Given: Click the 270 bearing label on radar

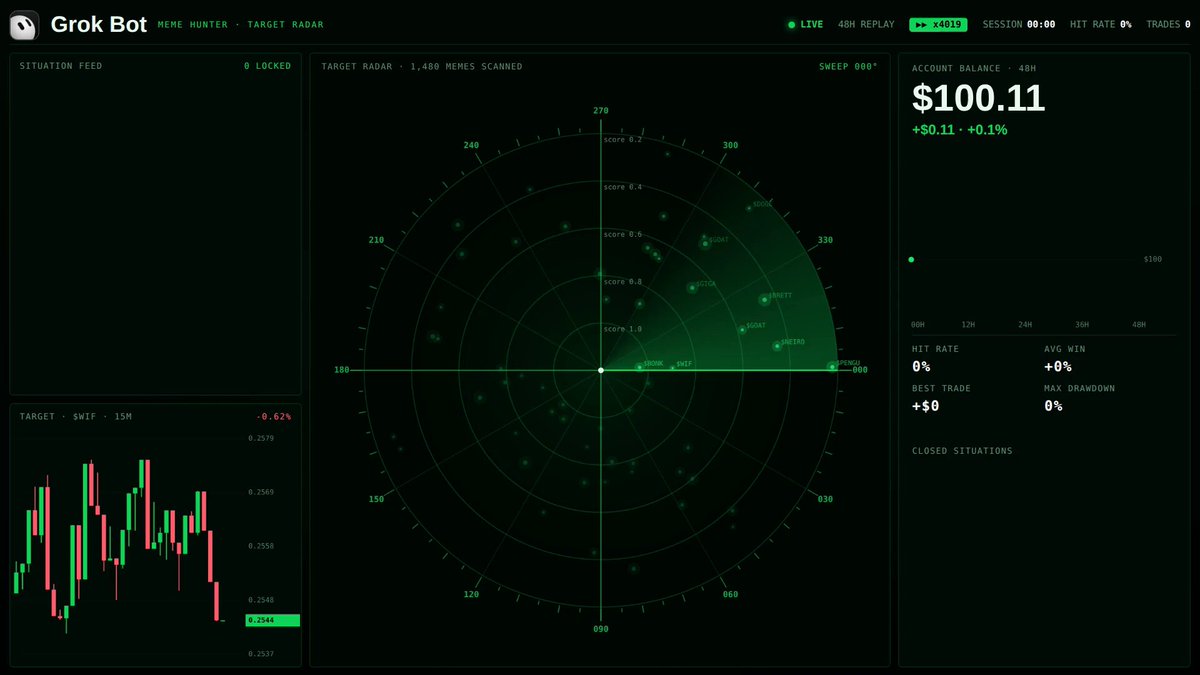Looking at the screenshot, I should tap(601, 111).
